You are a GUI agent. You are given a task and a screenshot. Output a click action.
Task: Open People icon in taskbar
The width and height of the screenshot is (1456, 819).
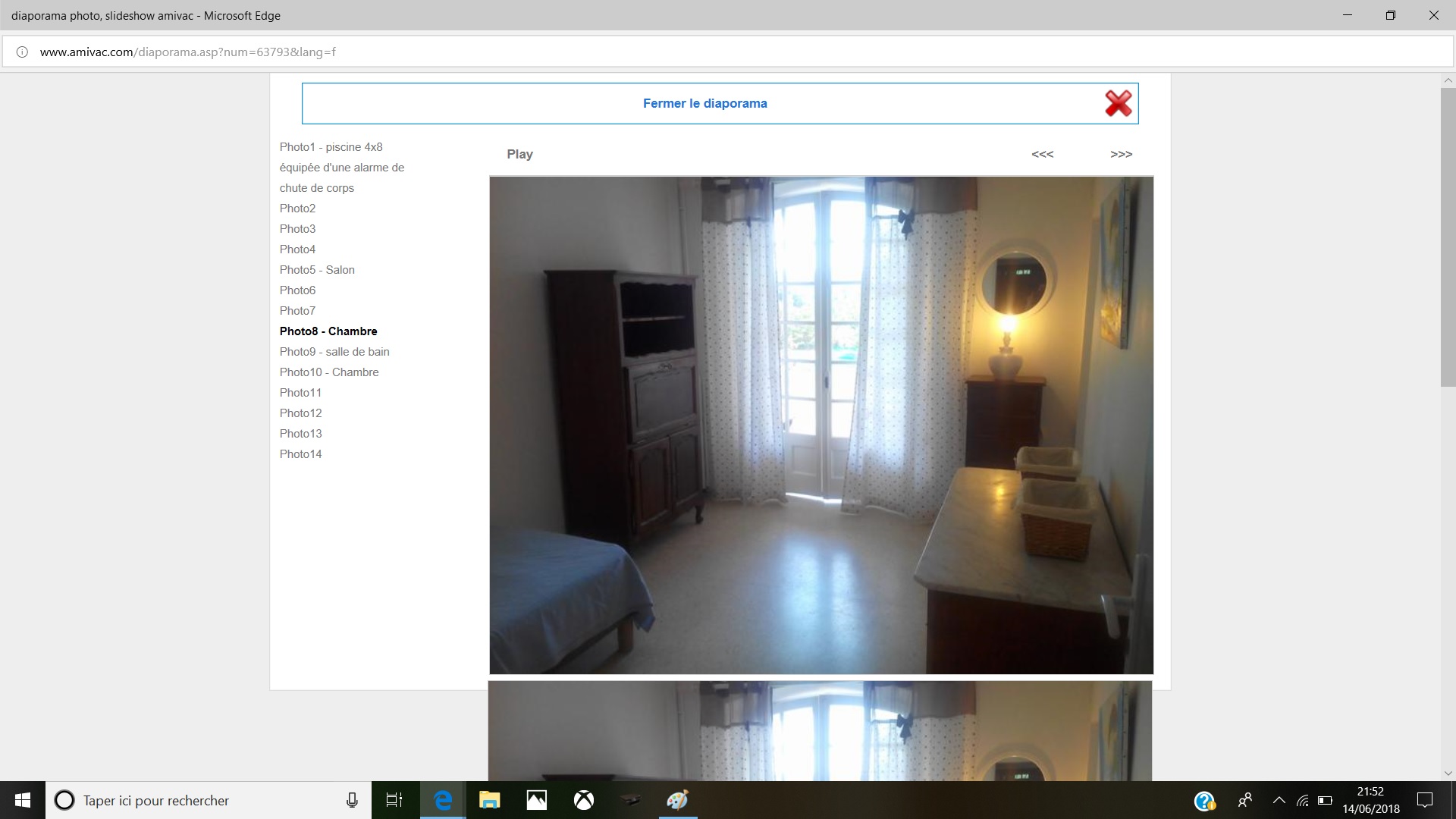(x=1244, y=800)
